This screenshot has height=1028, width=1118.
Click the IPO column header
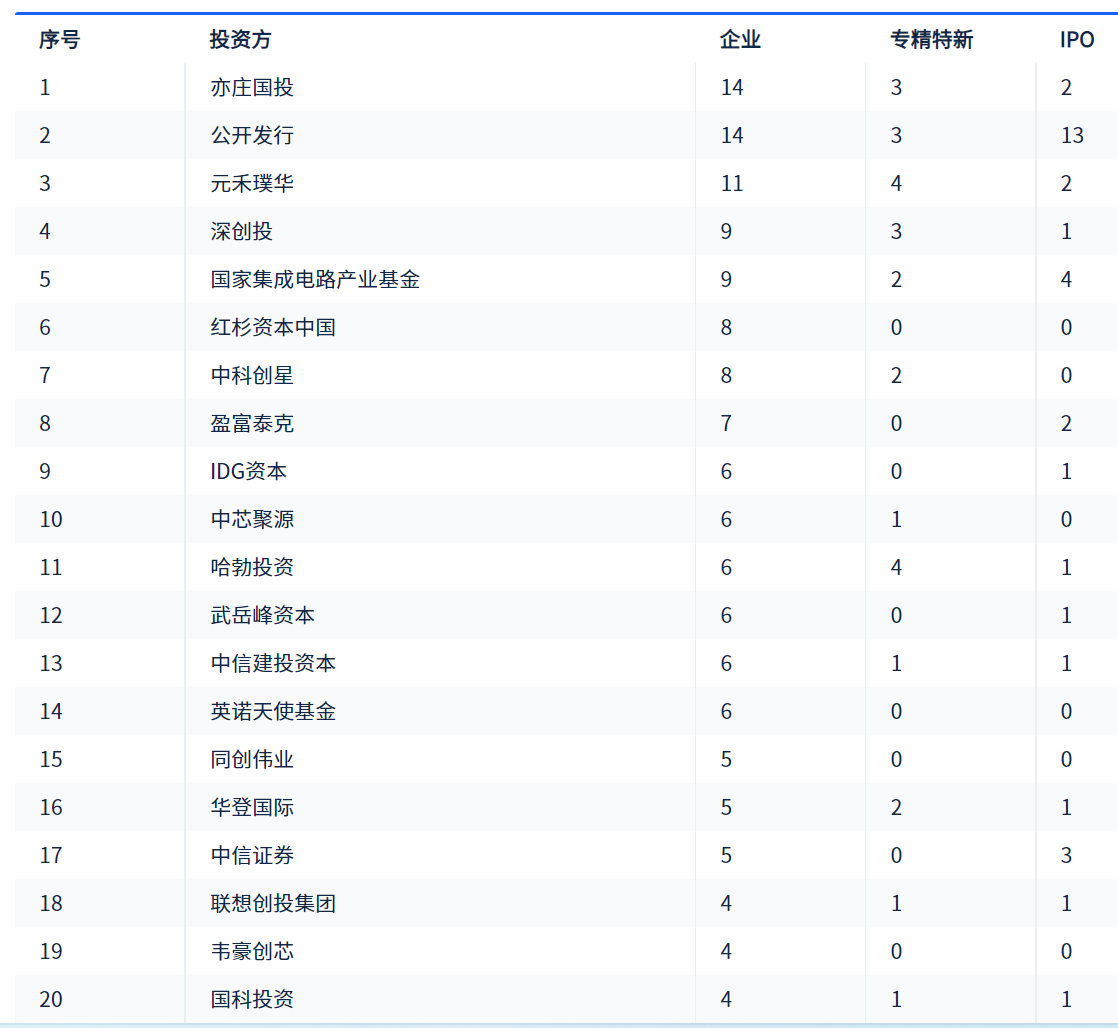pyautogui.click(x=1077, y=39)
